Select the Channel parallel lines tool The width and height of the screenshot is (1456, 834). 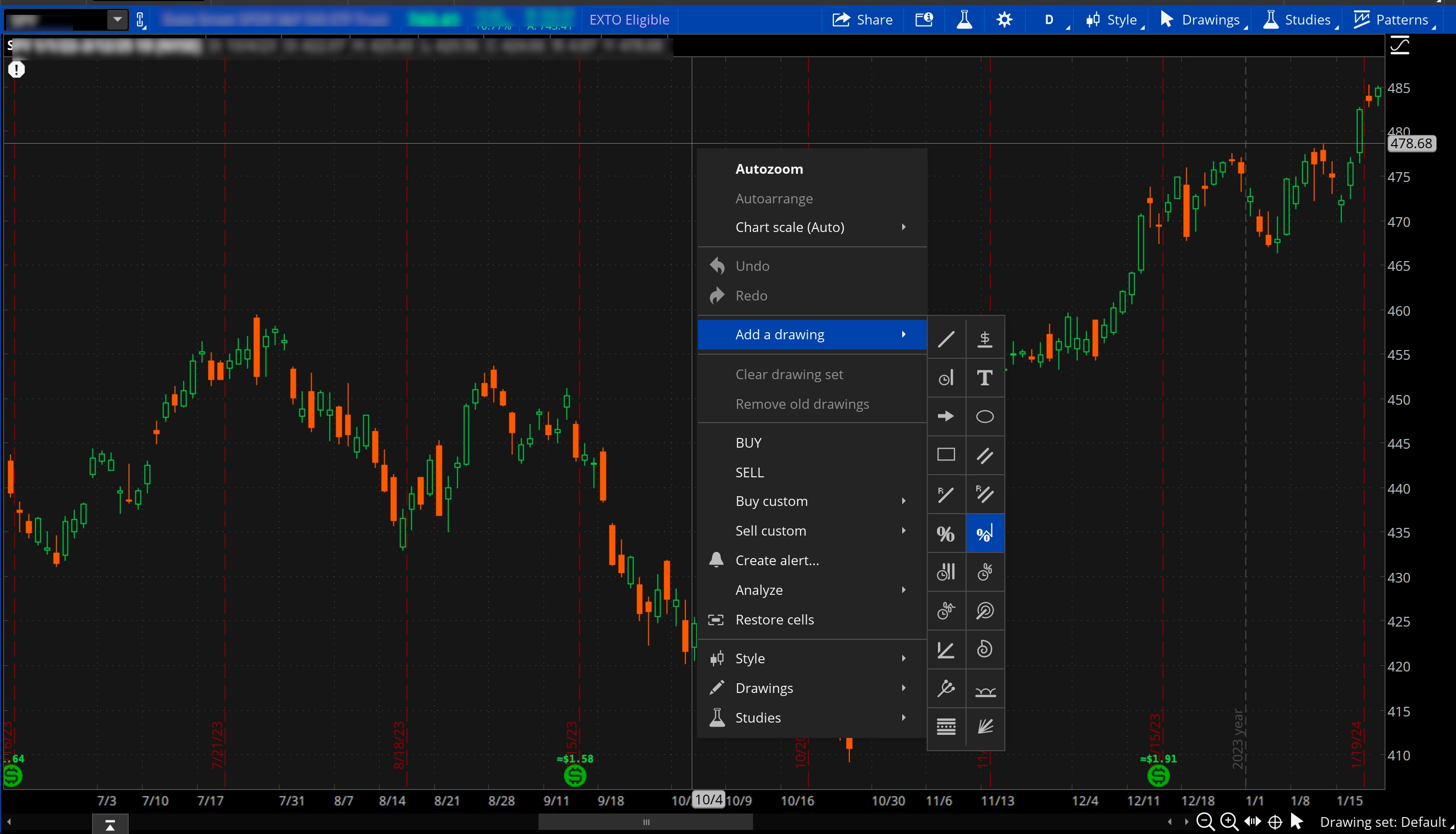point(985,455)
